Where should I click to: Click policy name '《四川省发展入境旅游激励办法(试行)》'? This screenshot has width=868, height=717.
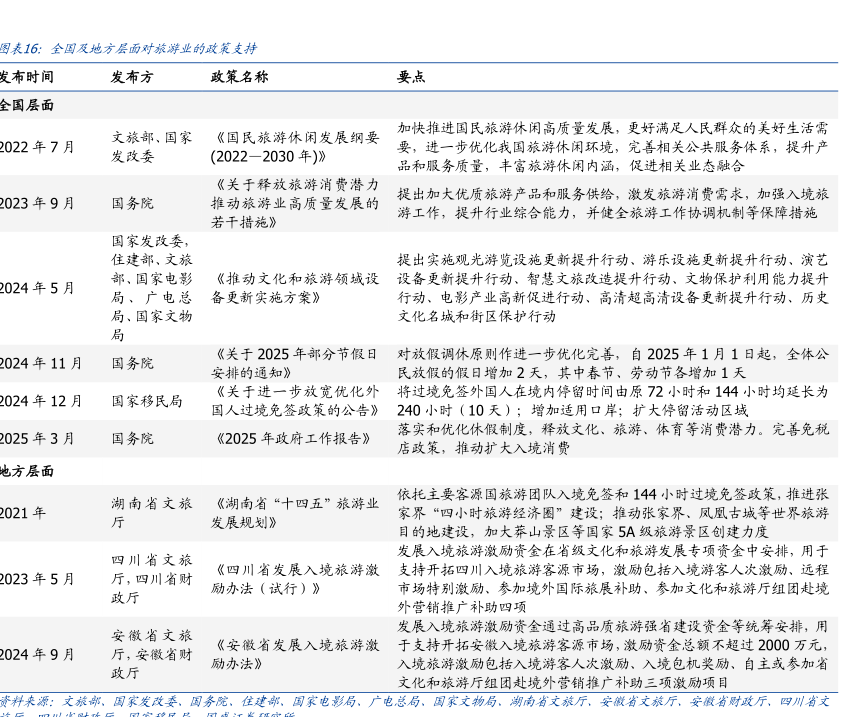(x=295, y=579)
